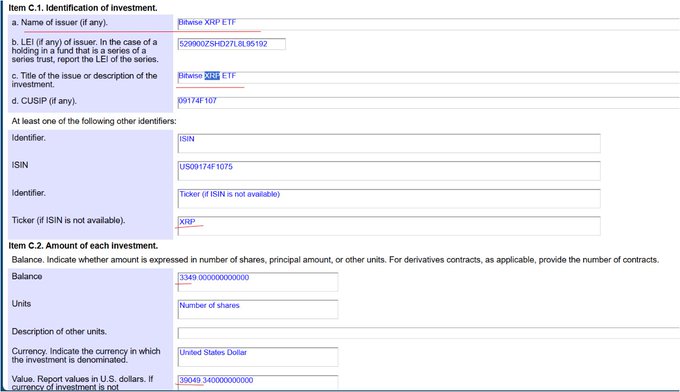Click the 'c. Title of the issue' label
Image resolution: width=680 pixels, height=392 pixels.
[85, 80]
